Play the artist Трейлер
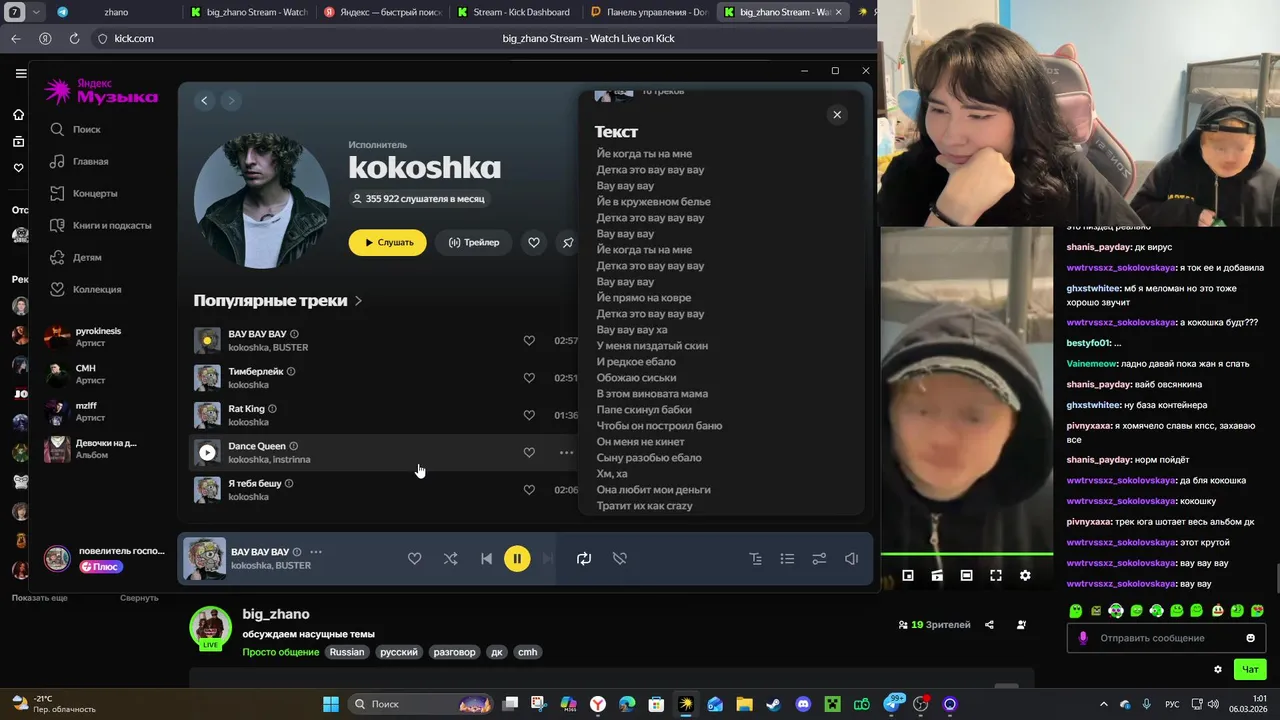 [x=474, y=242]
